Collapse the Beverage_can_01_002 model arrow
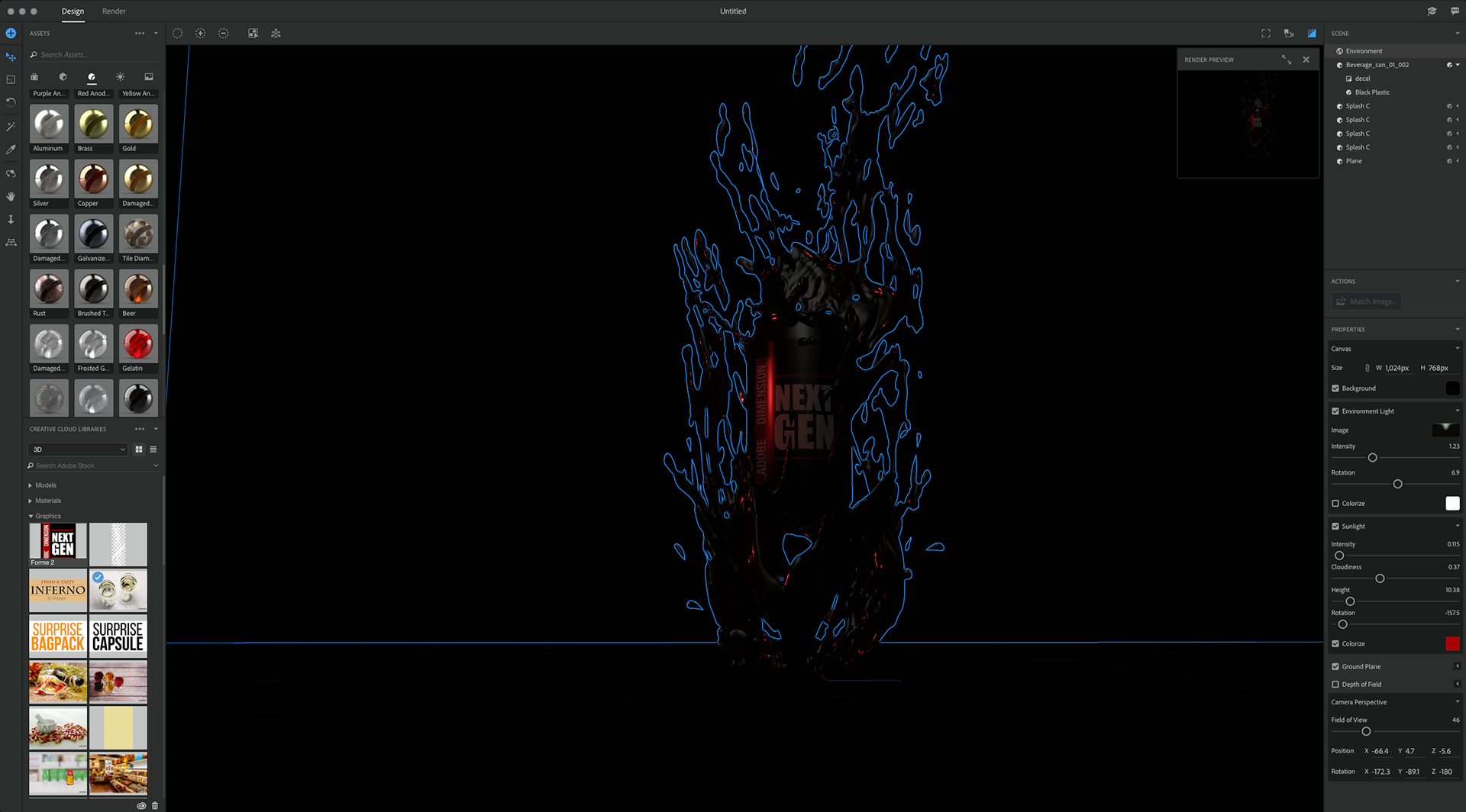 [x=1458, y=65]
